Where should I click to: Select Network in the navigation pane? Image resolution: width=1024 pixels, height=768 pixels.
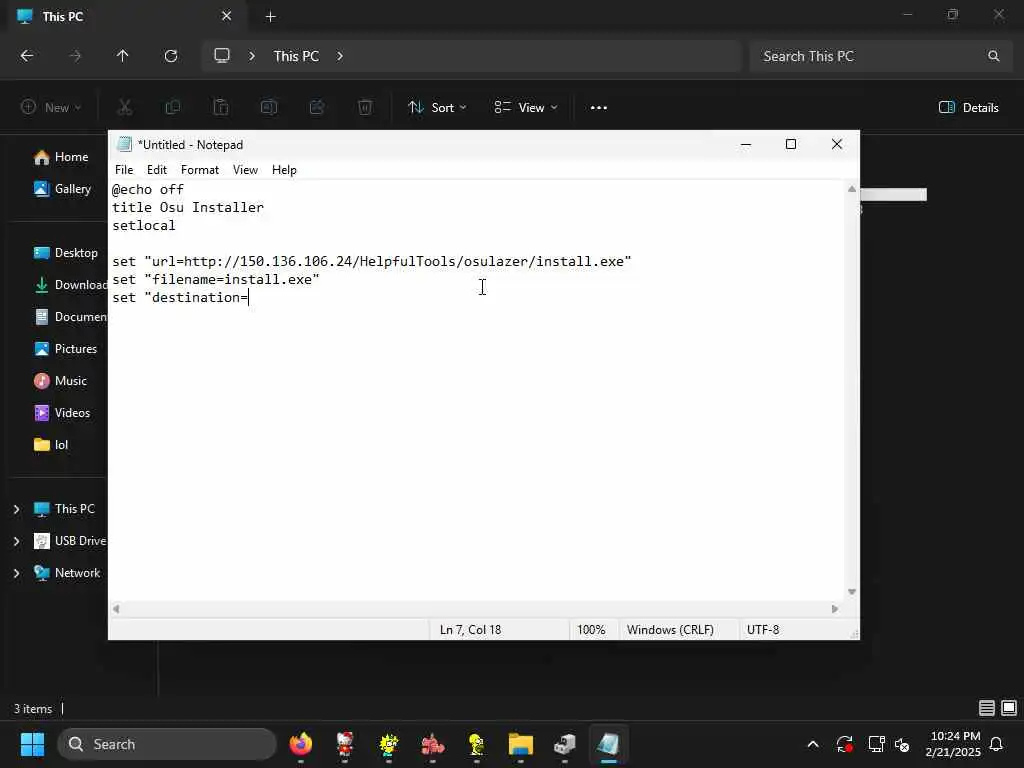(x=67, y=573)
